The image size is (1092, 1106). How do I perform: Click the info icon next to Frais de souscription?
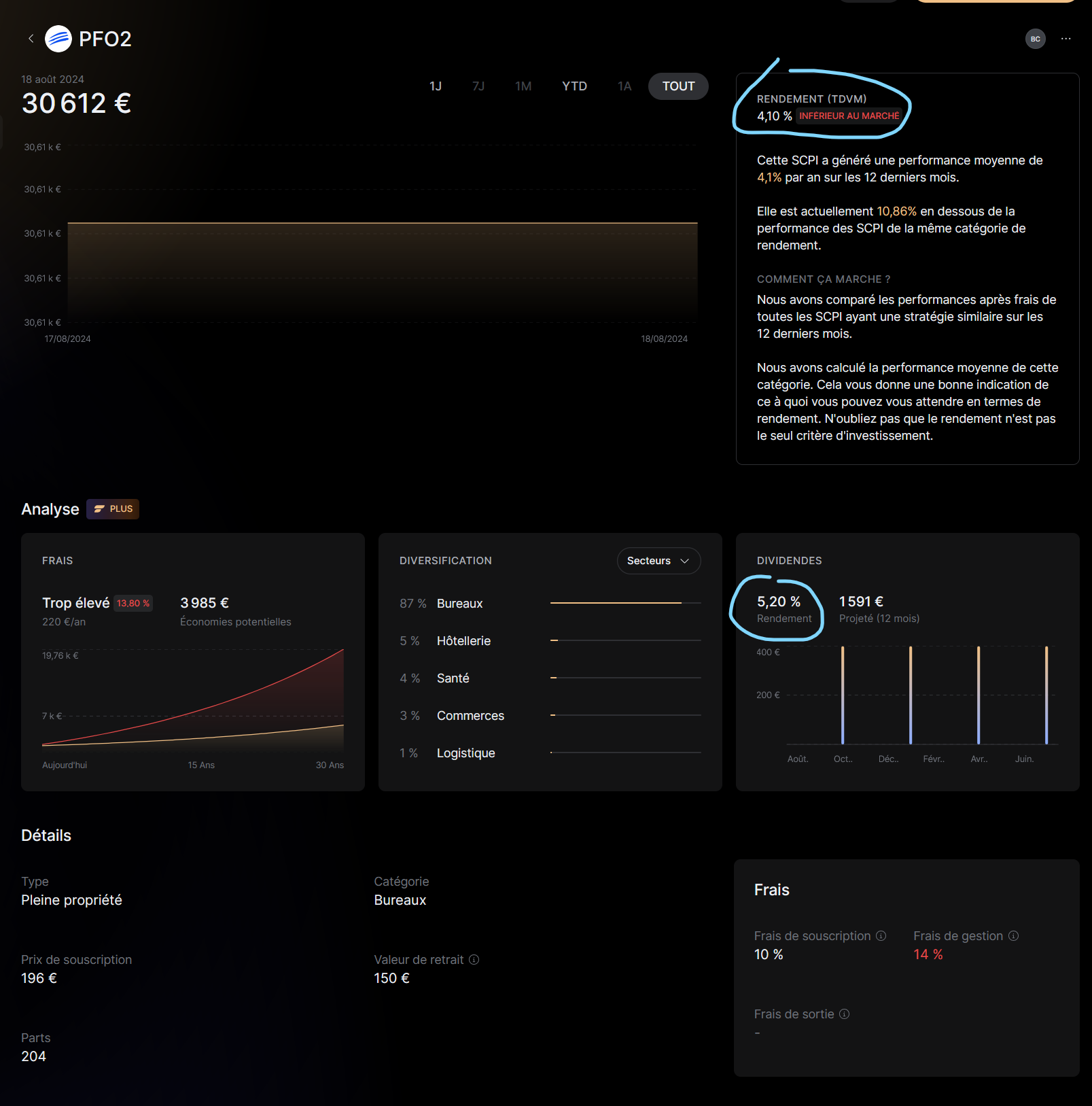(881, 935)
